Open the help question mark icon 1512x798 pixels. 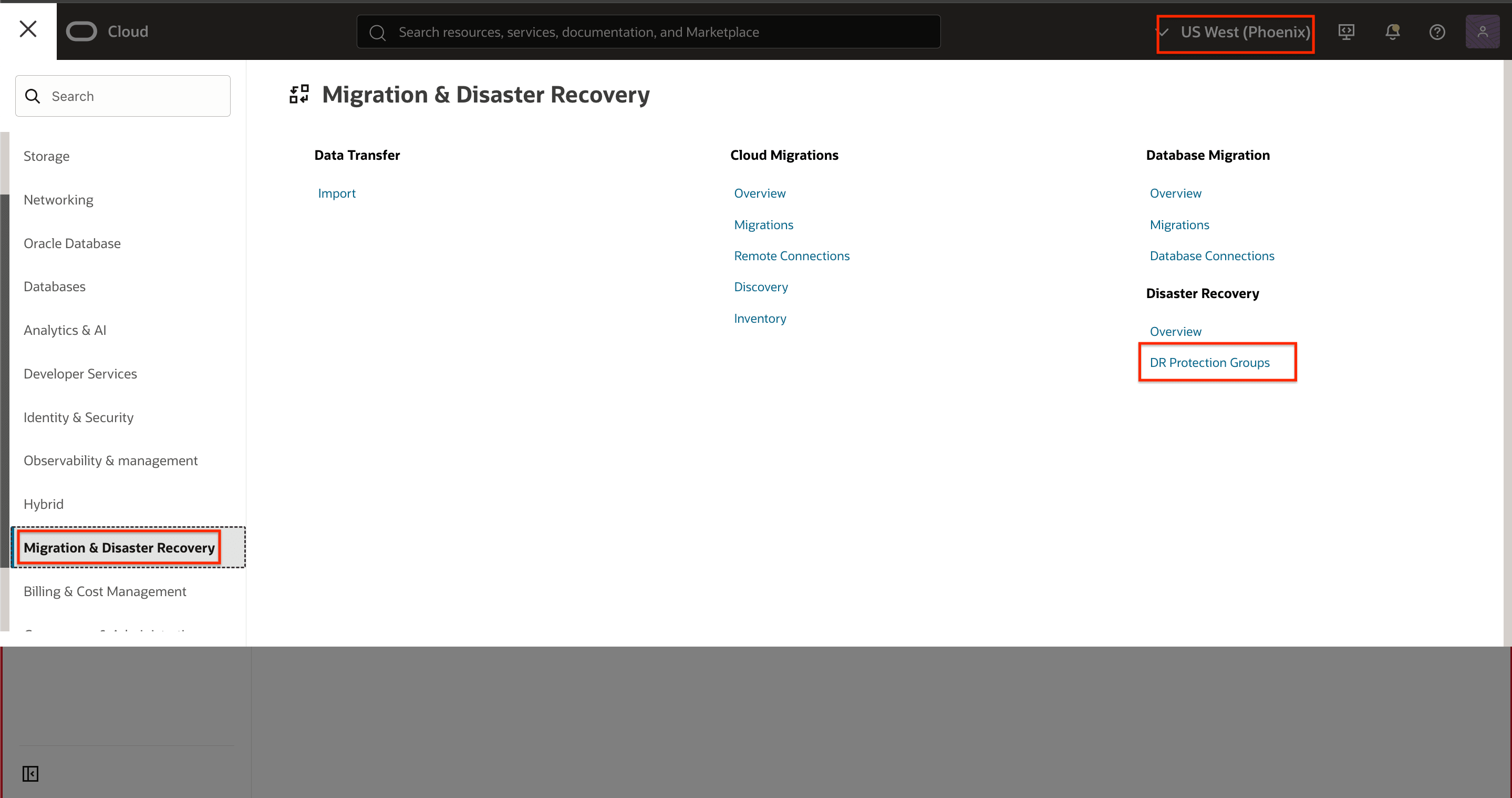pyautogui.click(x=1437, y=32)
